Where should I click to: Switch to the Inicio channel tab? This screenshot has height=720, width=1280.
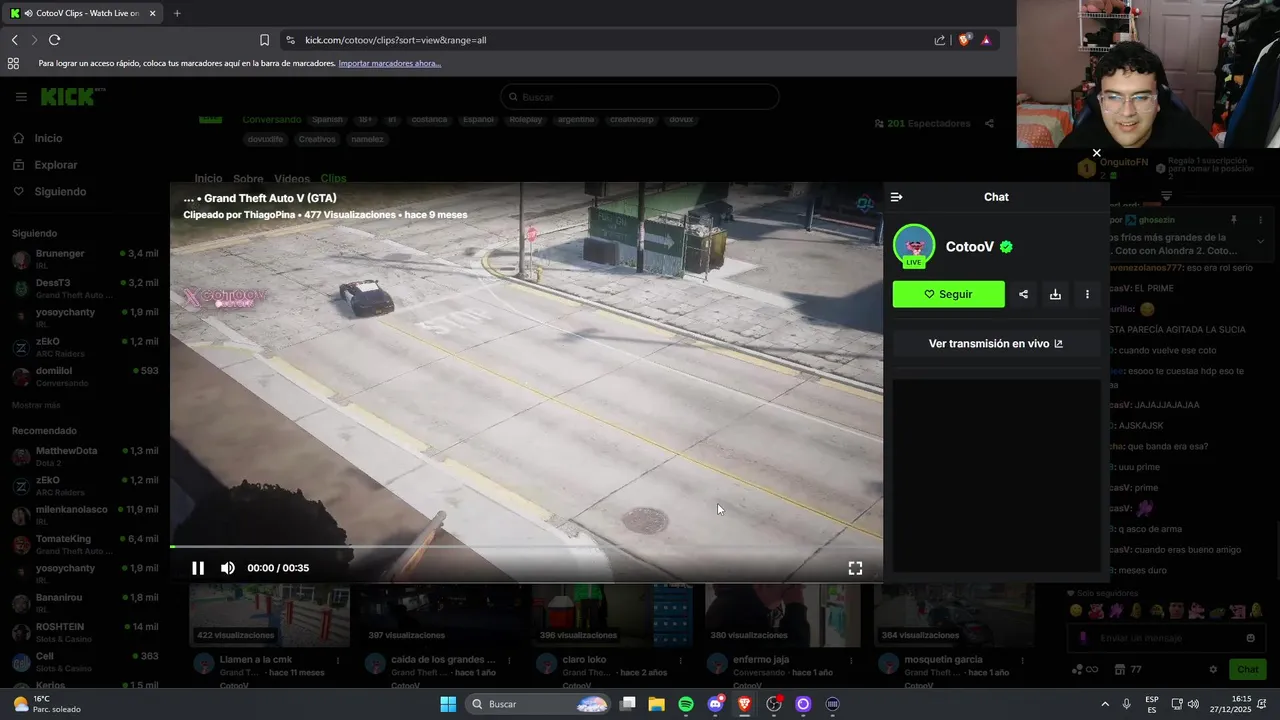tap(208, 179)
